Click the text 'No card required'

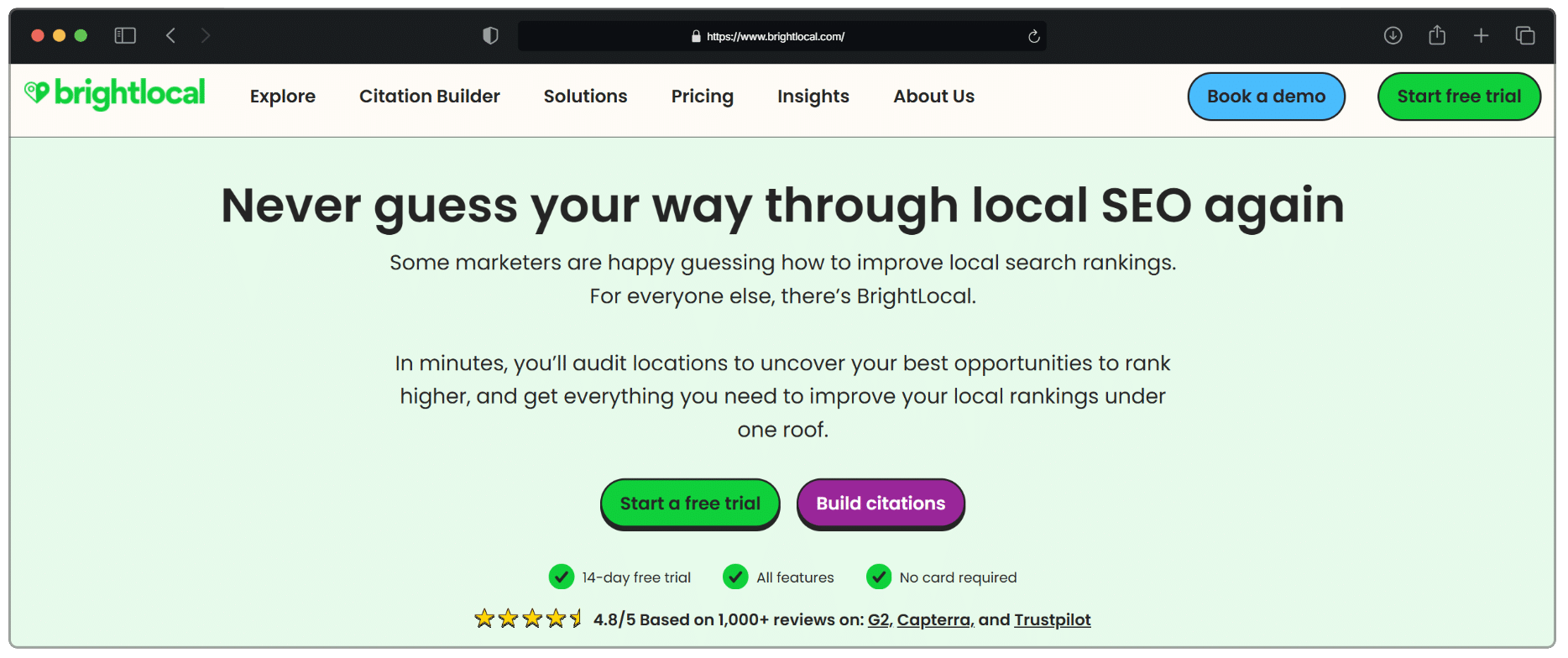coord(958,577)
